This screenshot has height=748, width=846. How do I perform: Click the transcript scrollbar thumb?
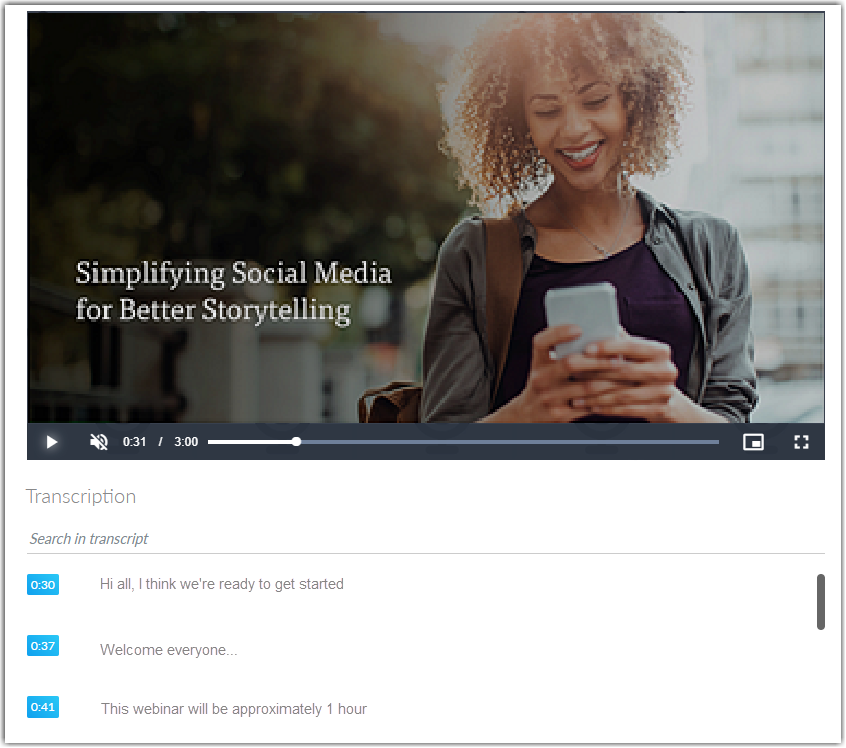(821, 602)
